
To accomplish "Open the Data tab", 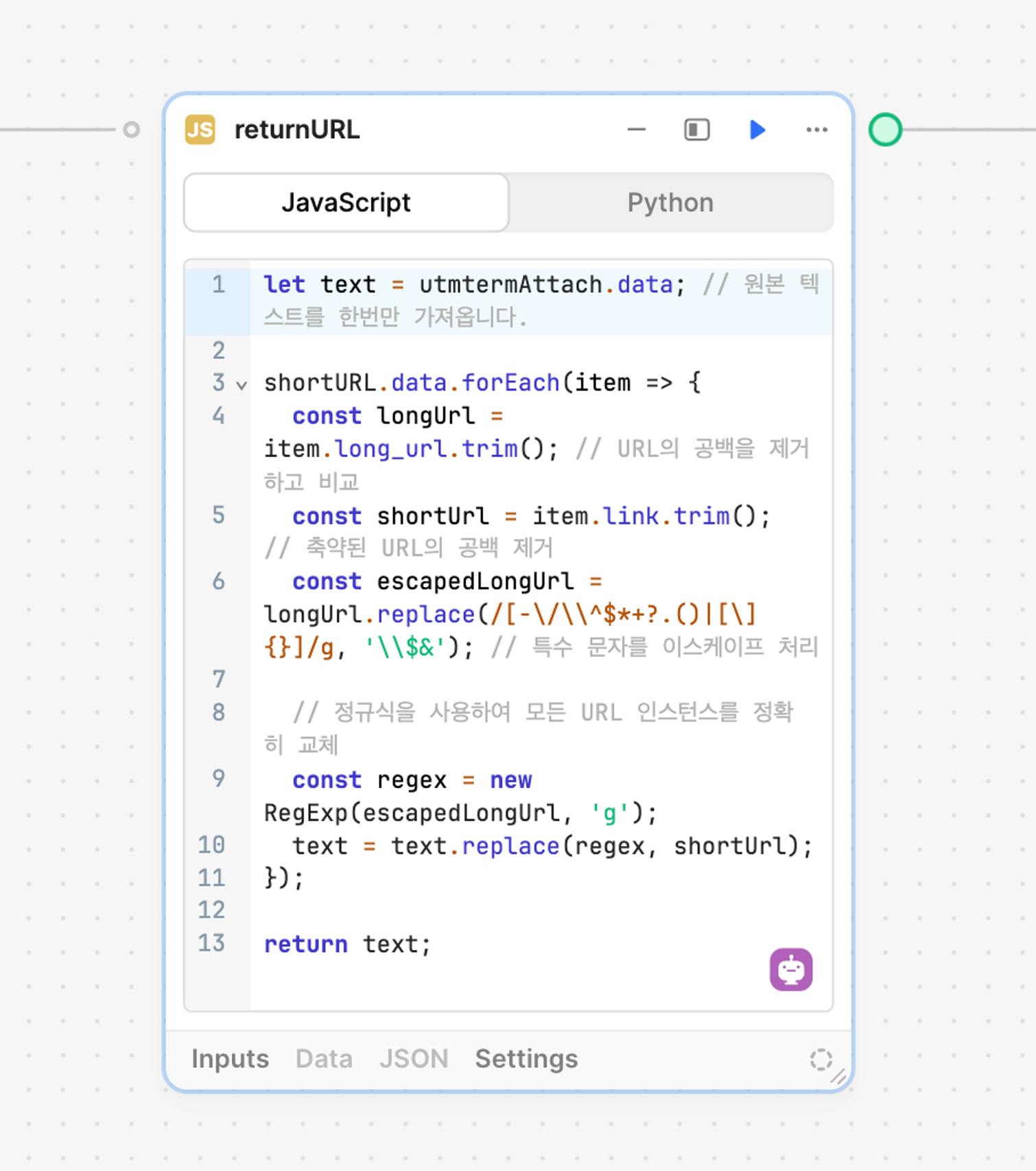I will [324, 1058].
